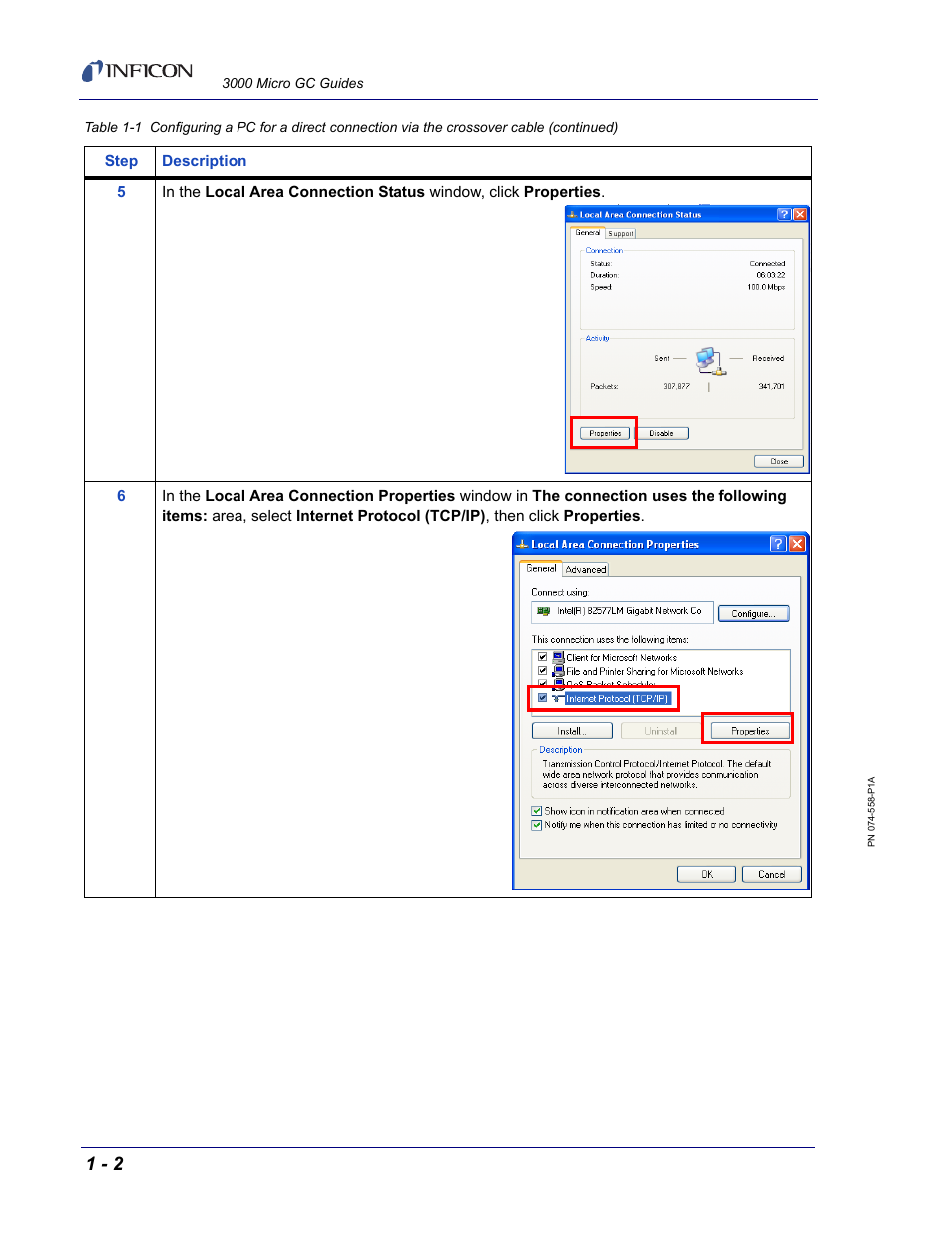Click the 'Connected' status value
Viewport: 952px width, 1233px height.
pyautogui.click(x=768, y=264)
